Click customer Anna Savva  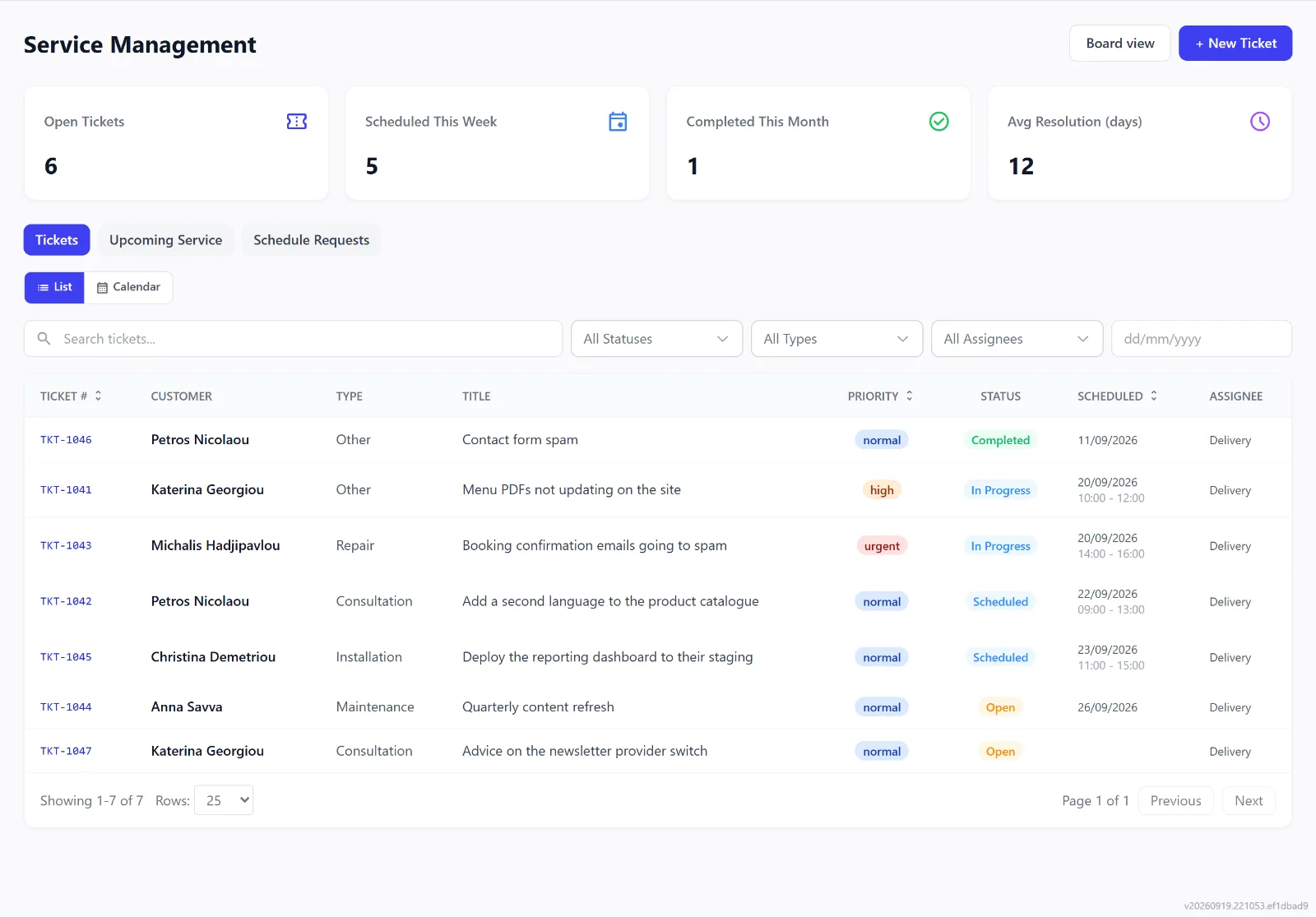(187, 707)
